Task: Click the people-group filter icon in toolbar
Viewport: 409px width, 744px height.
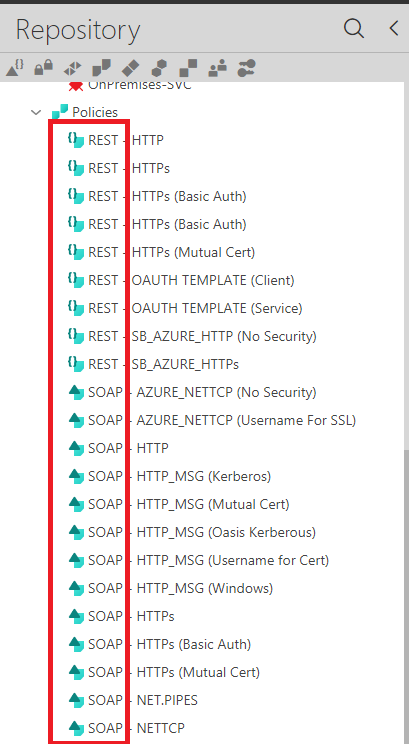Action: [x=217, y=69]
